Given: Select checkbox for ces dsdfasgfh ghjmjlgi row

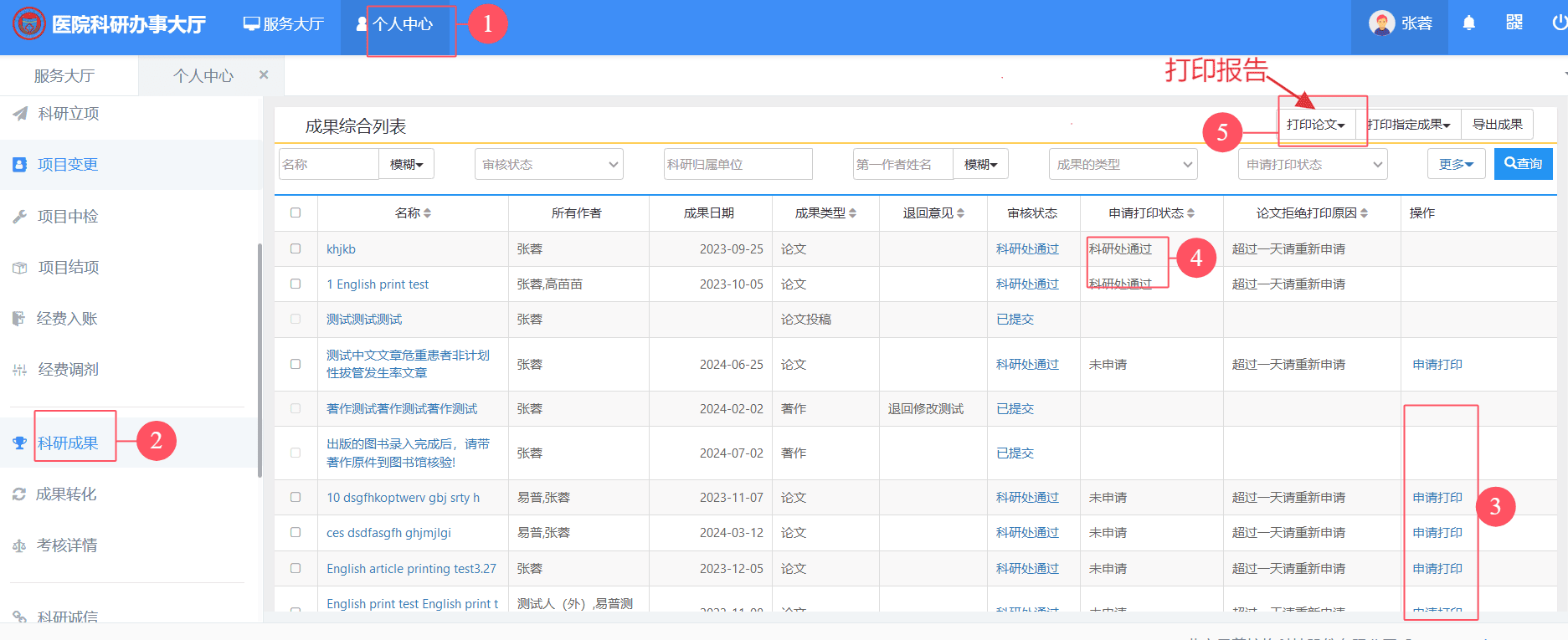Looking at the screenshot, I should coord(296,532).
